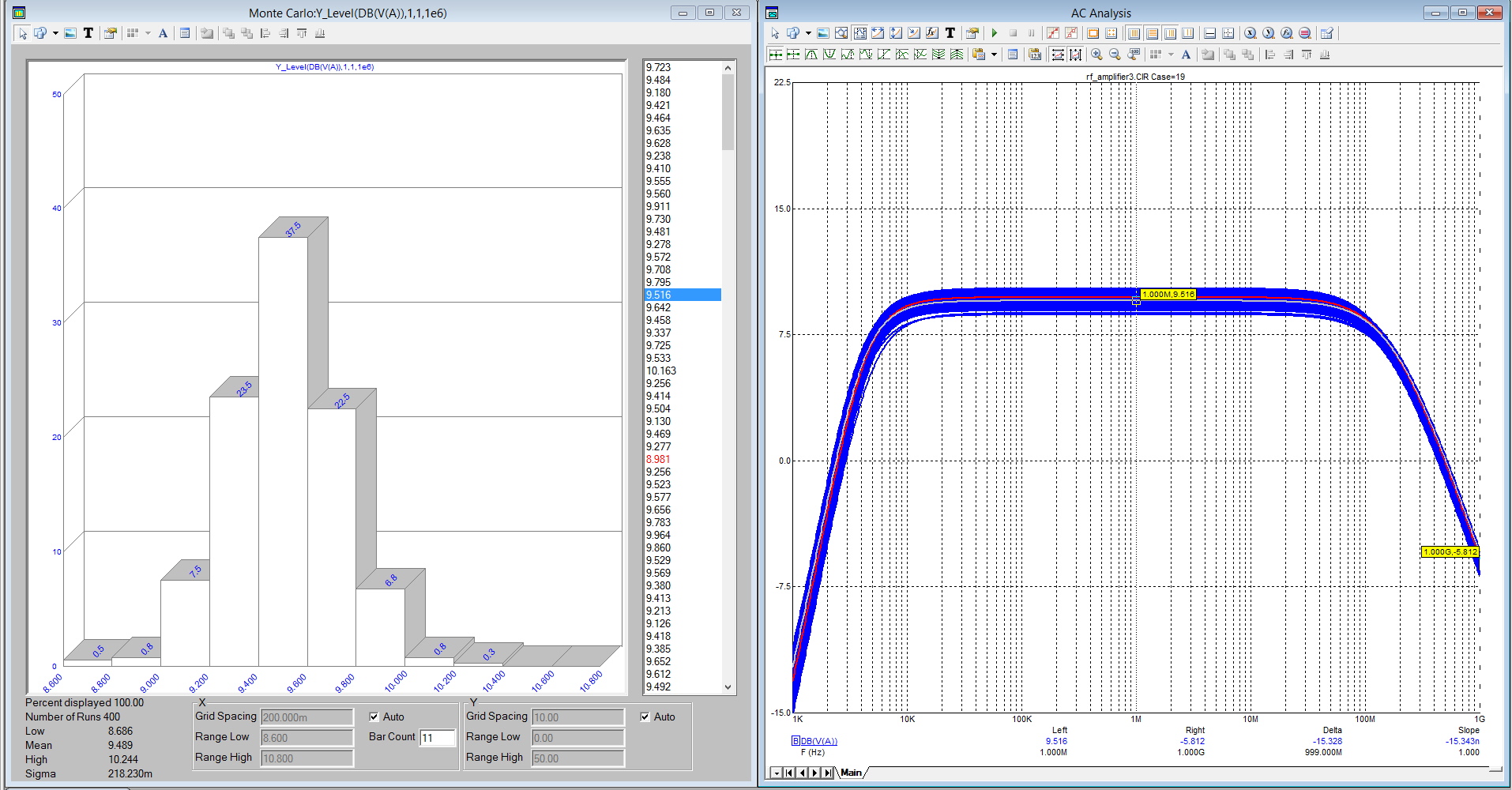
Task: Choose the Text tool in Monte Carlo toolbar
Action: (88, 33)
